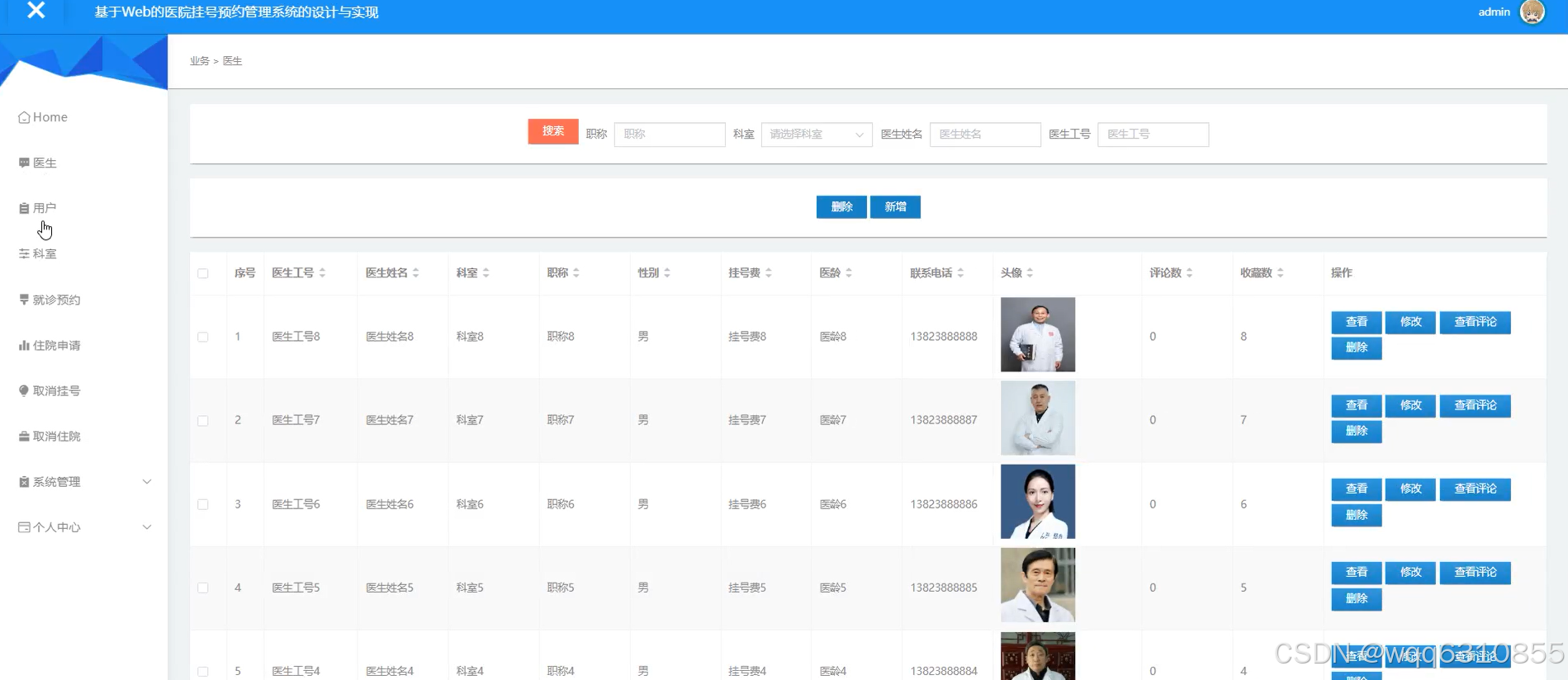Sort by 头像 column arrows
1568x680 pixels.
1030,272
